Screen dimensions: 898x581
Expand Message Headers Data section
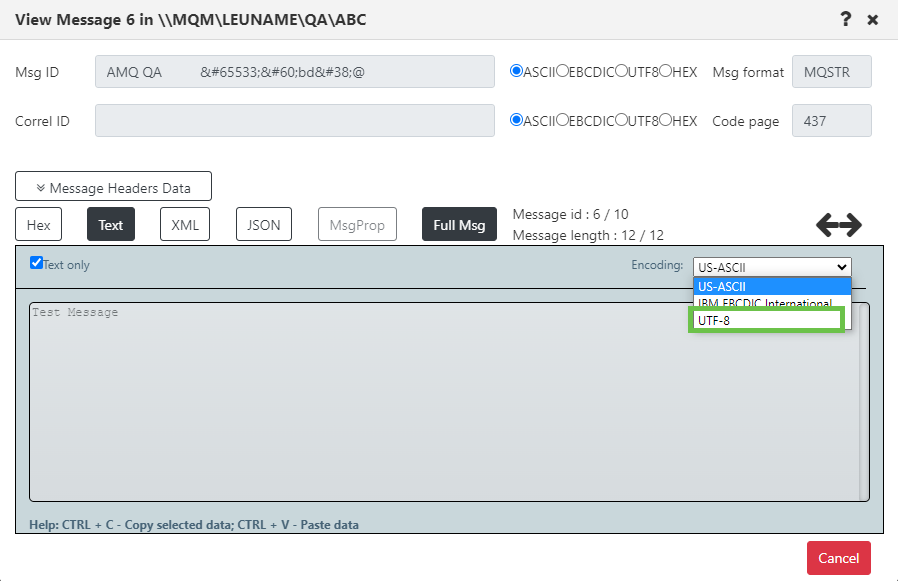click(x=113, y=186)
